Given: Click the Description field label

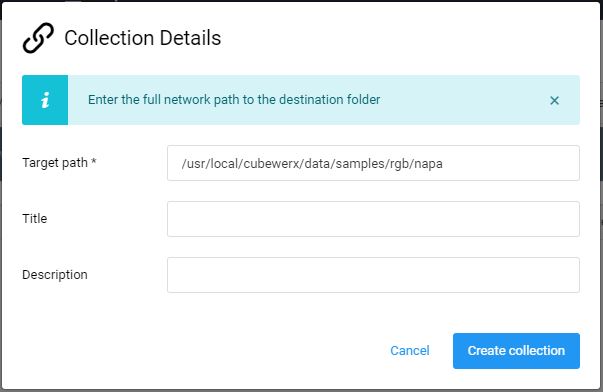Looking at the screenshot, I should click(55, 275).
